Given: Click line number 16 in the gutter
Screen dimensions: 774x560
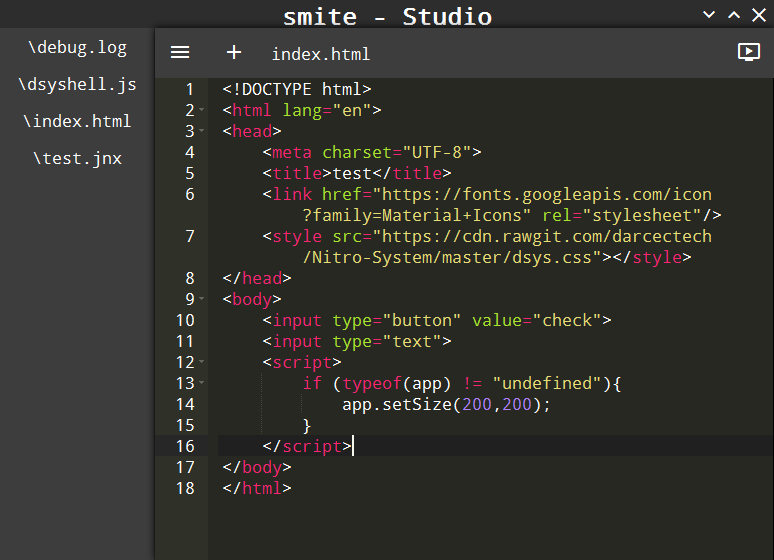Looking at the screenshot, I should tap(186, 446).
